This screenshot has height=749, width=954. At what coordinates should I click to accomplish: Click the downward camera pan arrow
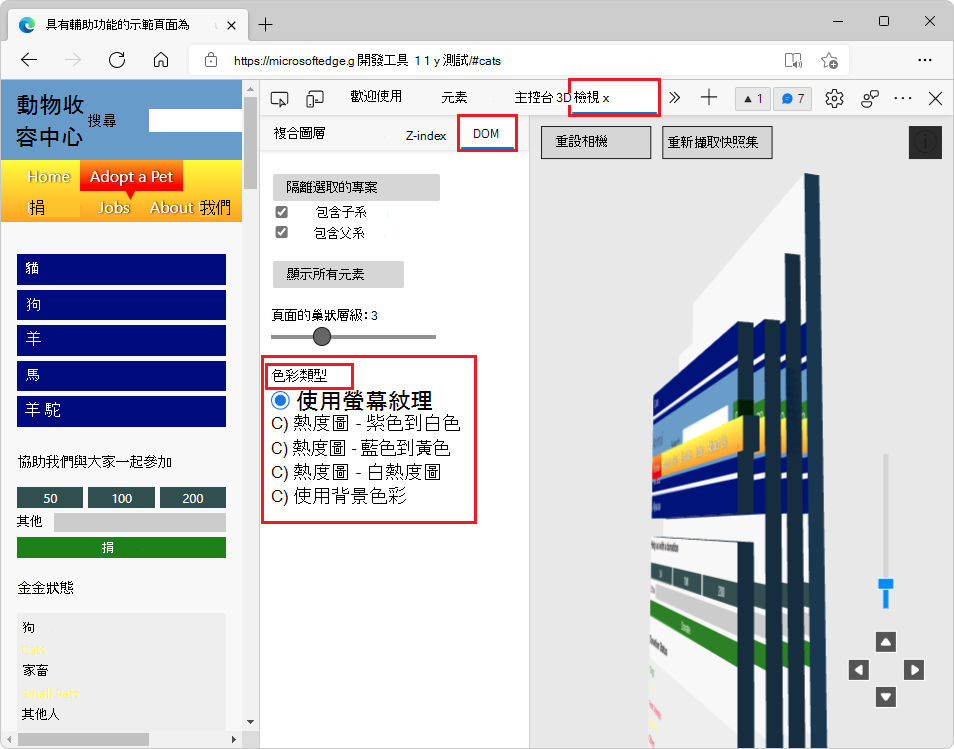885,697
